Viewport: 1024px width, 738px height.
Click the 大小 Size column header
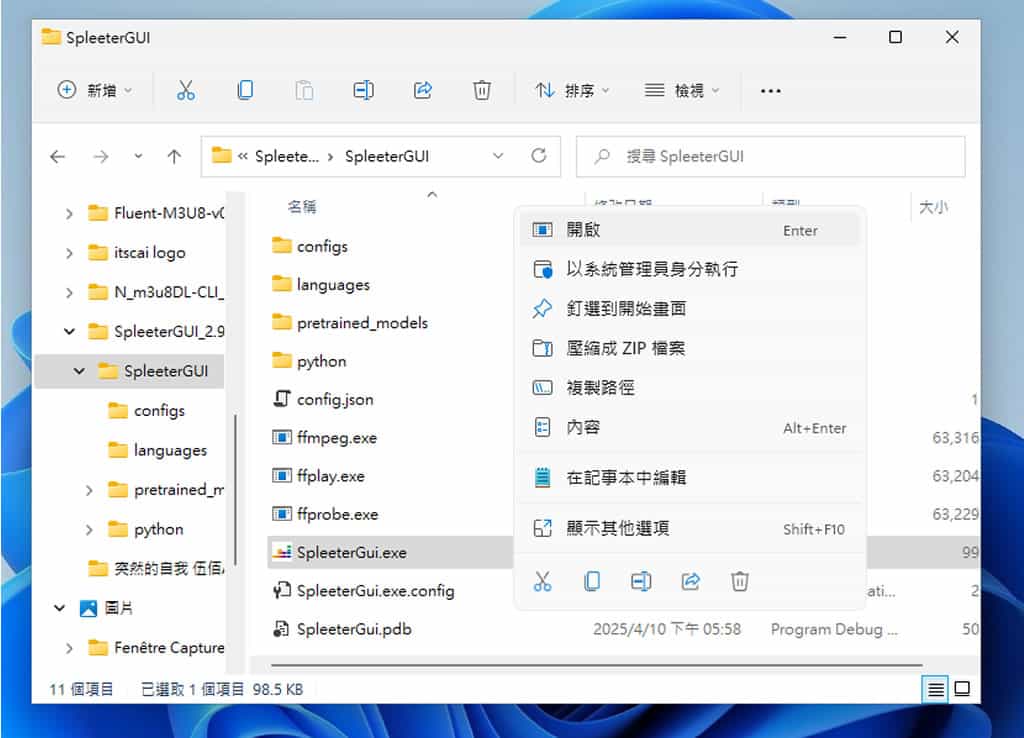(933, 208)
